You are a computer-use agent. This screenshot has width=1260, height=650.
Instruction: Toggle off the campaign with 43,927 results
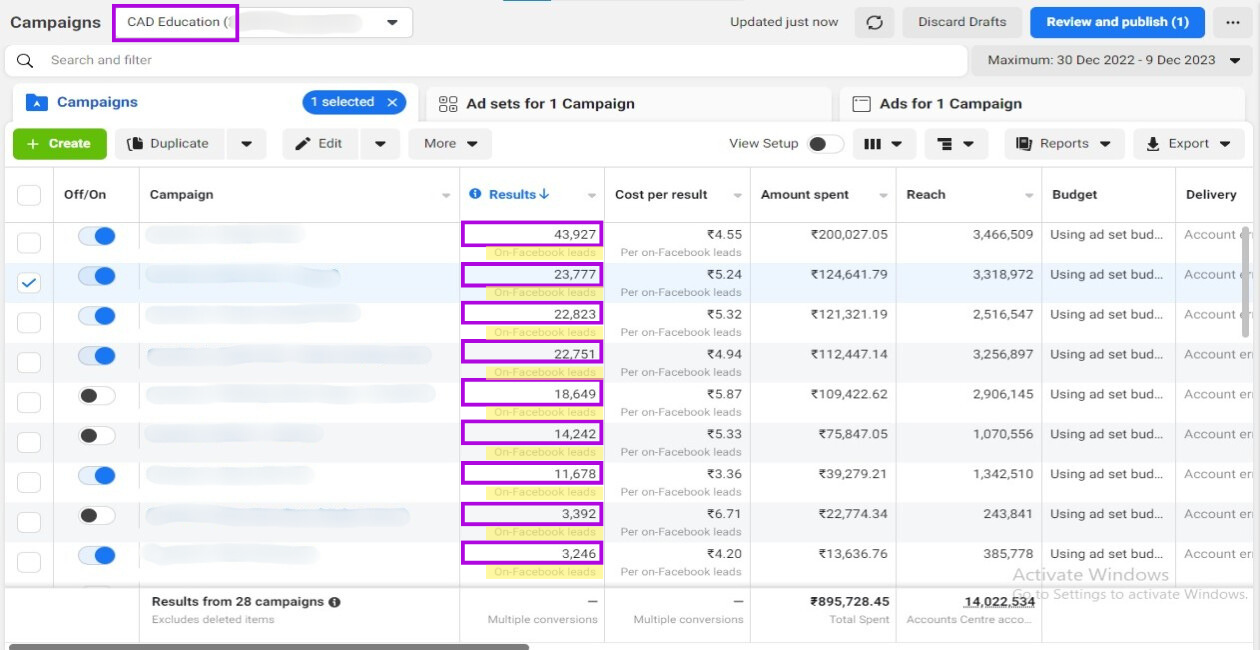pos(97,236)
